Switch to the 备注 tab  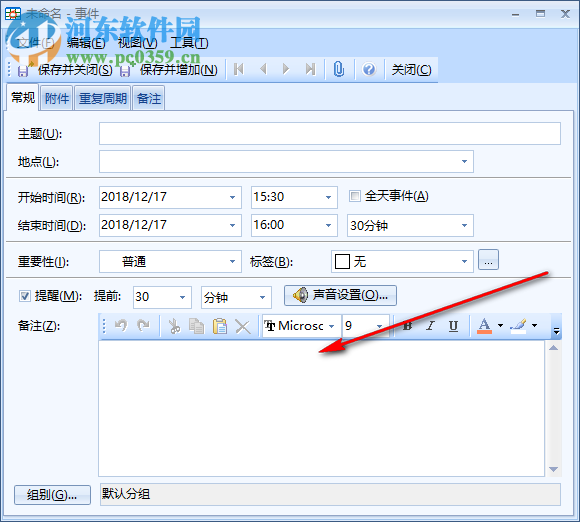149,98
